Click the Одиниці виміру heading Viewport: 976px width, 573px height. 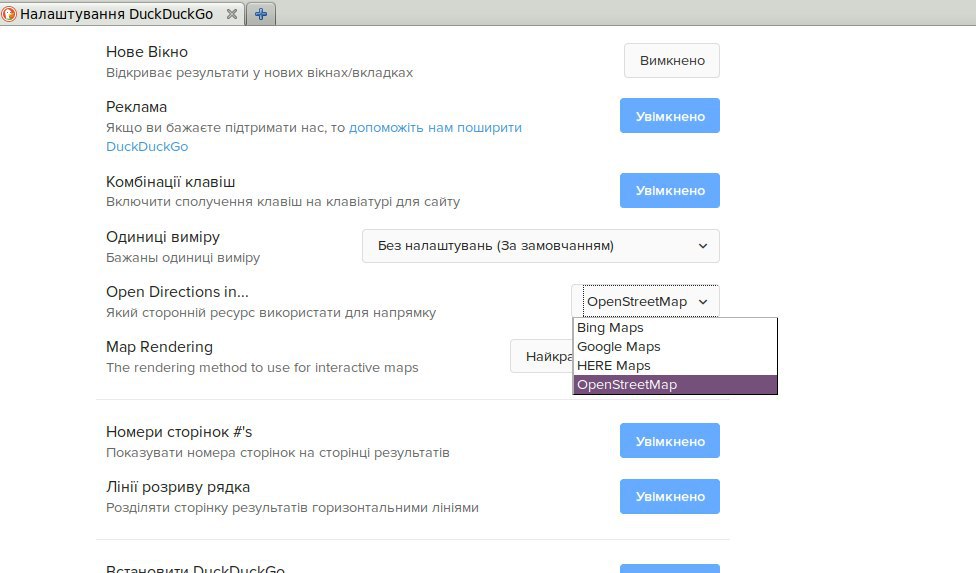[163, 237]
